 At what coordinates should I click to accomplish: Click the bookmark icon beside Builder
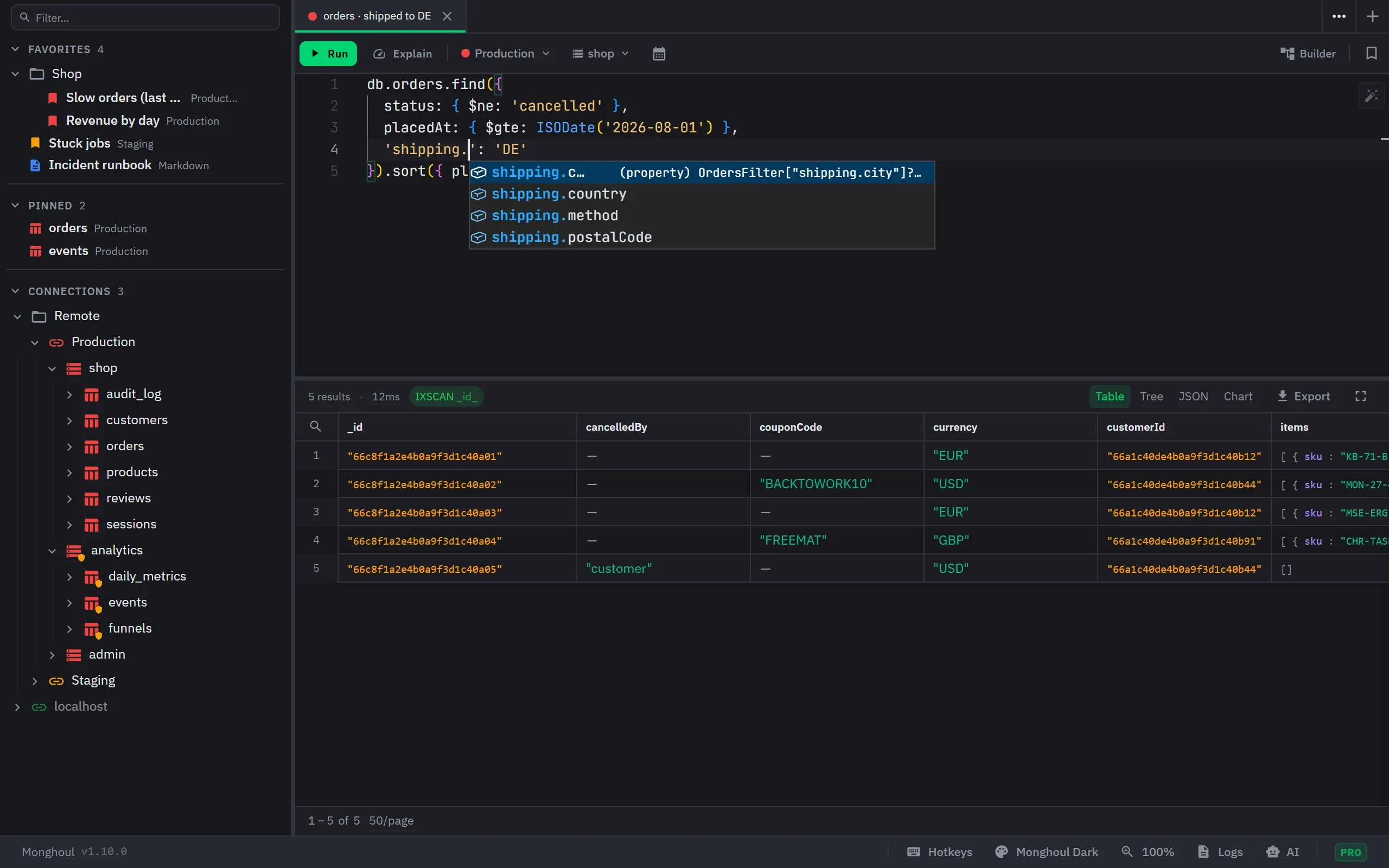point(1371,53)
